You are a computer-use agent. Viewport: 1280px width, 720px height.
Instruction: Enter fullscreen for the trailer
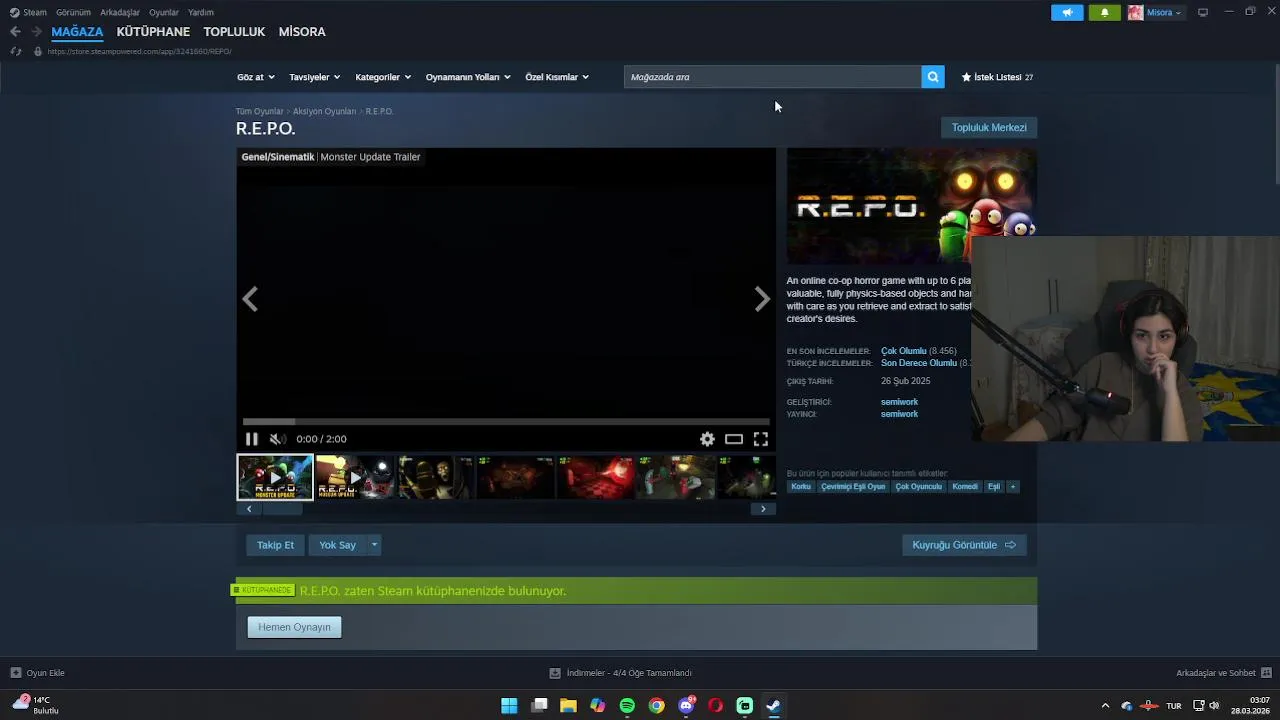point(761,439)
